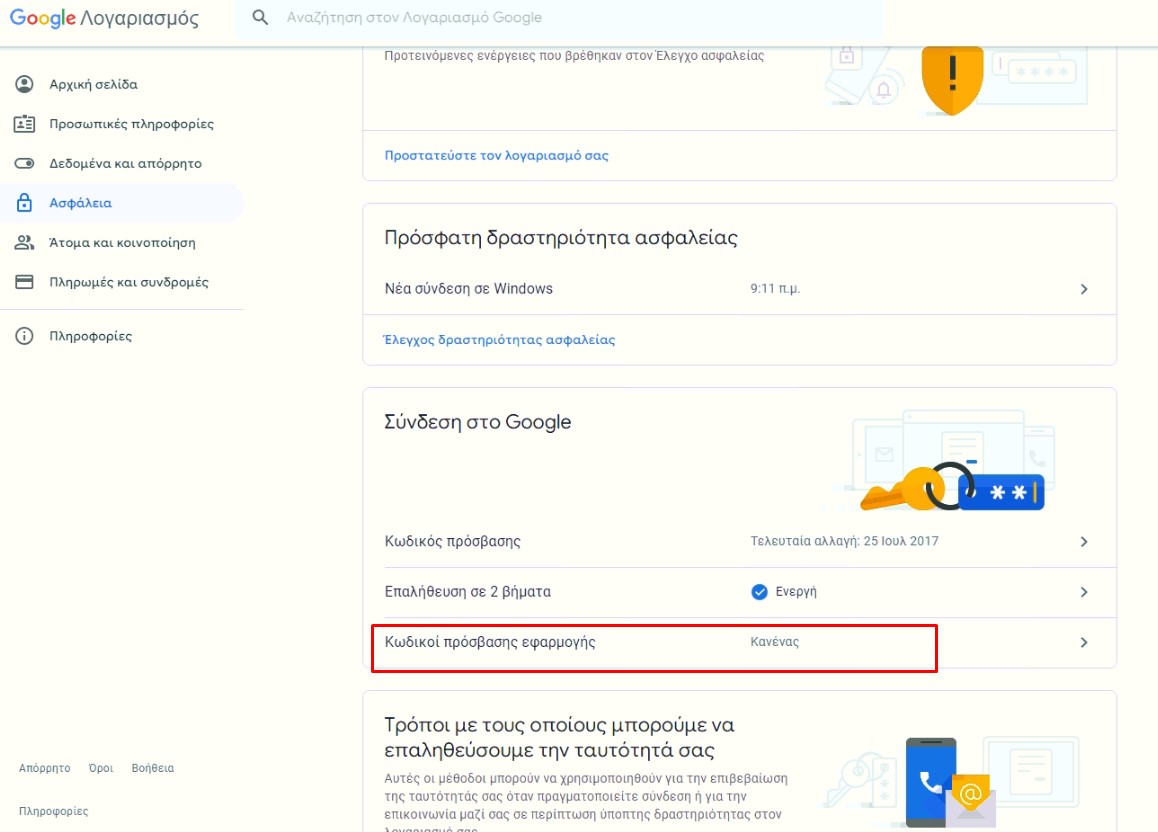The width and height of the screenshot is (1158, 832).
Task: Open the Απόρρητο footer link
Action: click(x=45, y=768)
